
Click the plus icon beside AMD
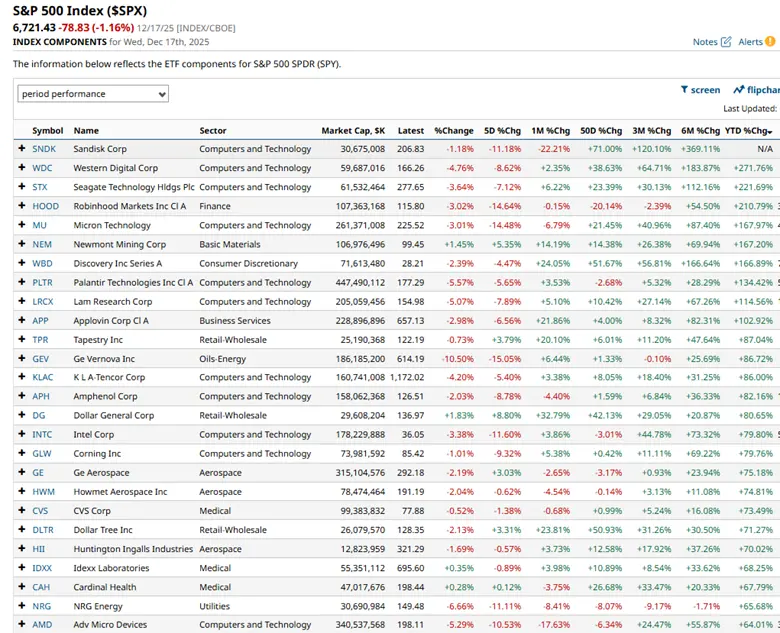click(x=21, y=625)
